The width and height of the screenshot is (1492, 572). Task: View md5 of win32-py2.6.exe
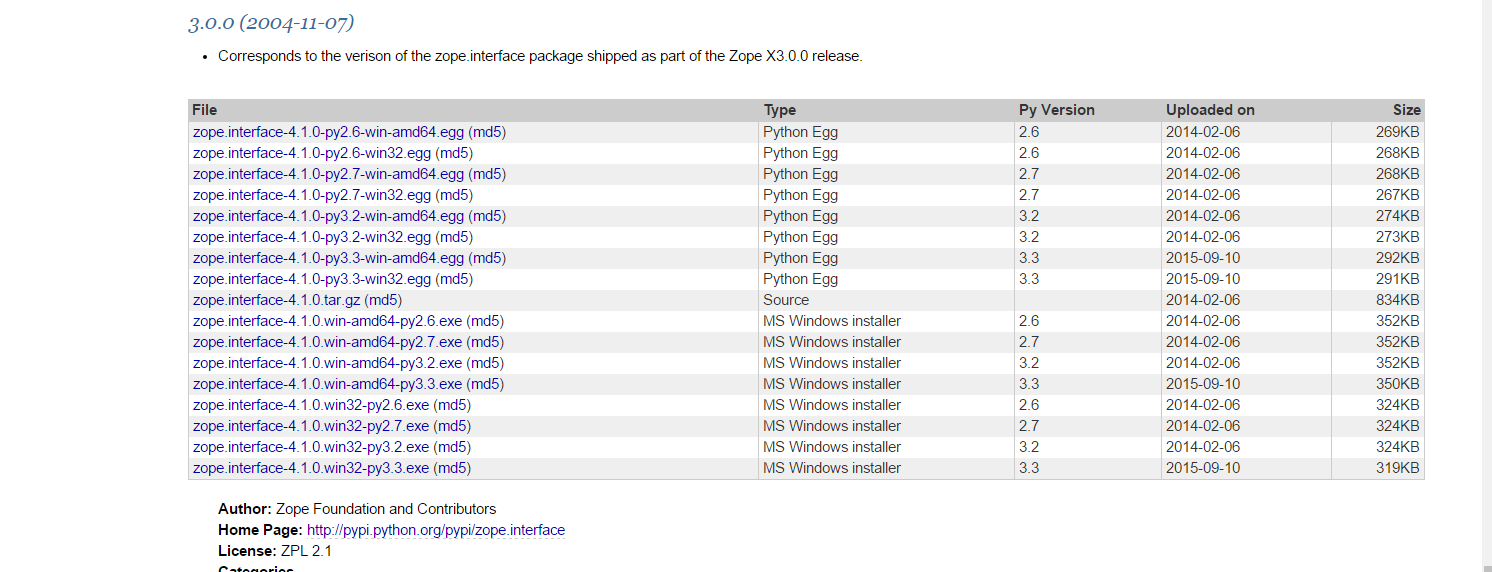point(452,405)
